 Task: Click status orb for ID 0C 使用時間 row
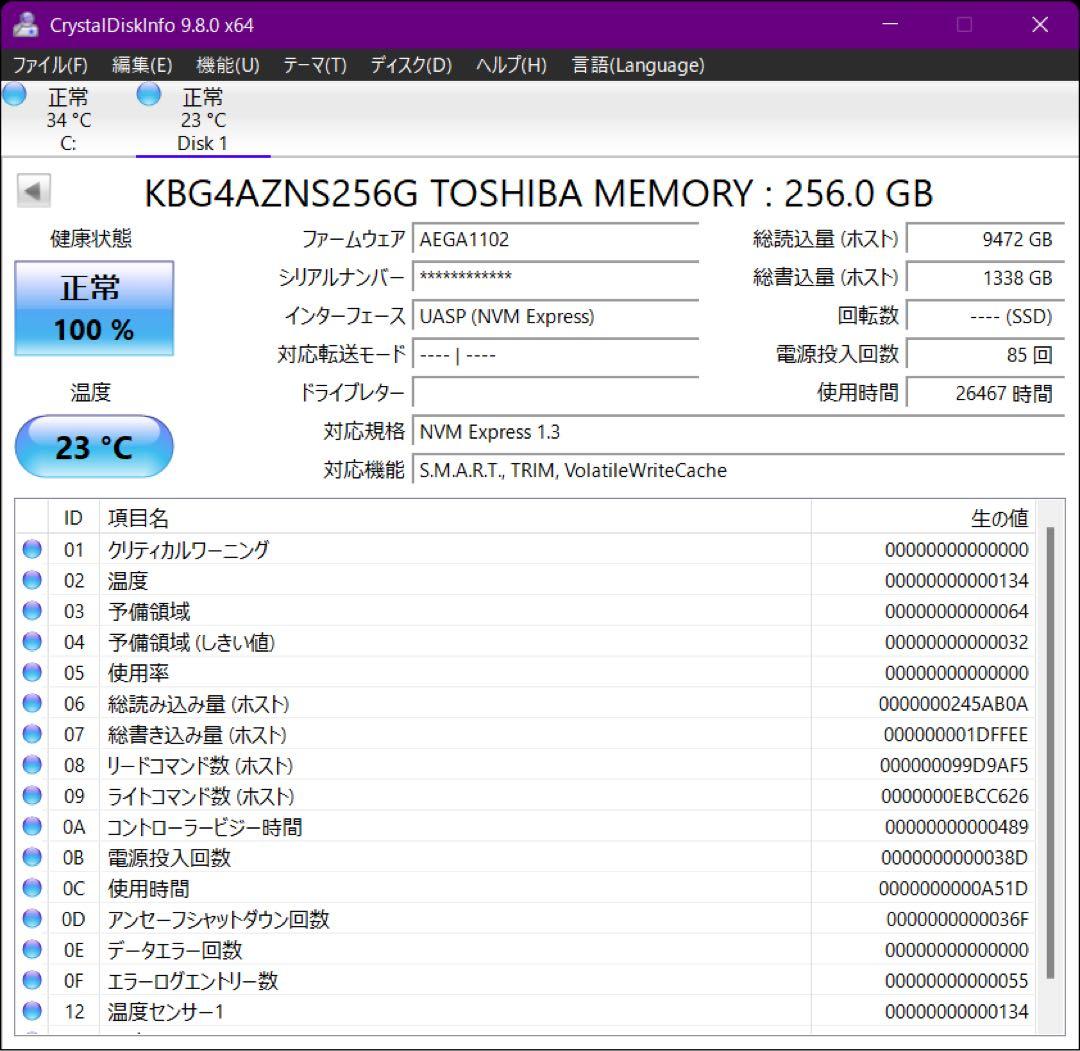pos(32,888)
